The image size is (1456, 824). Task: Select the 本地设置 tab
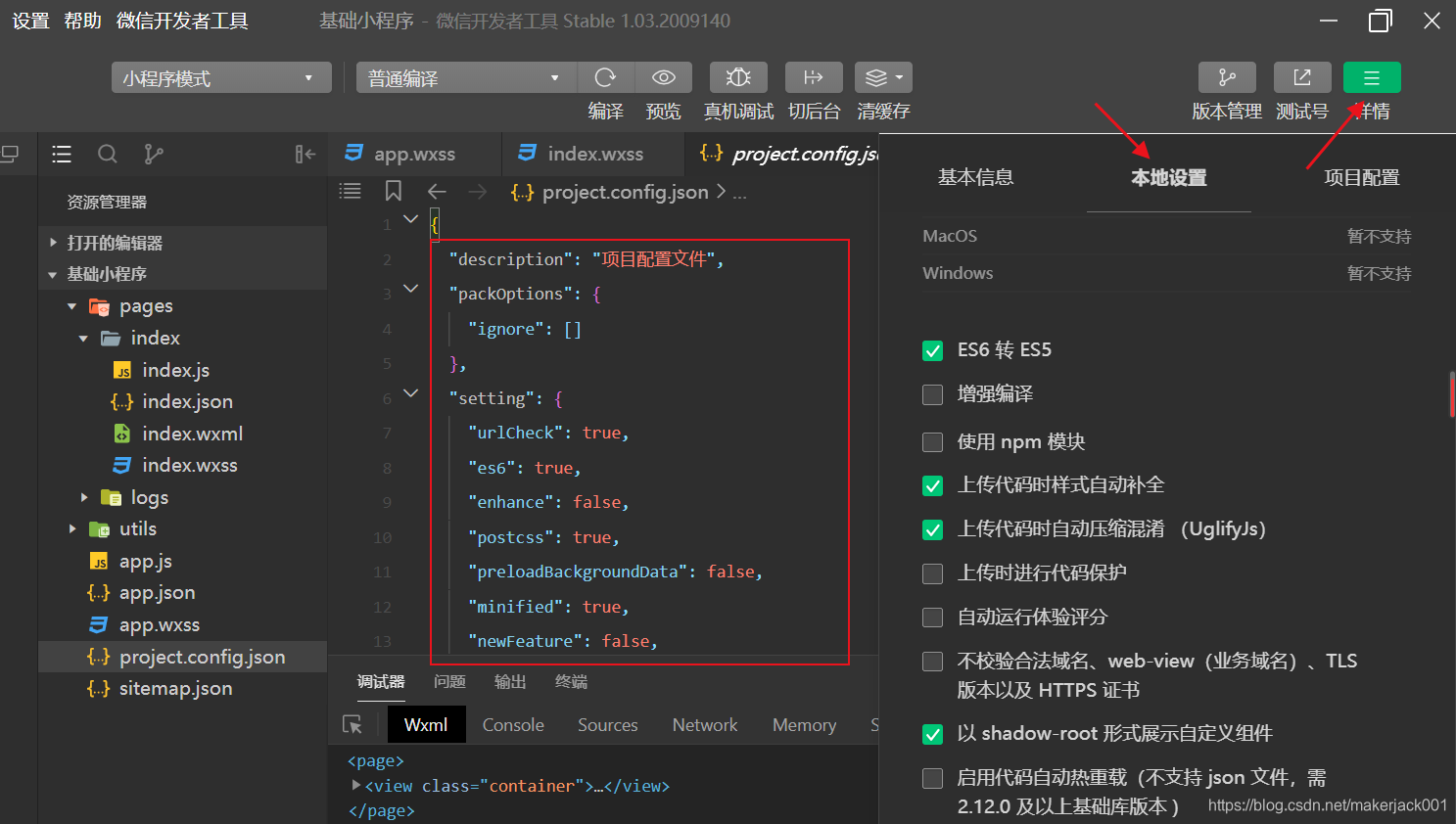click(x=1168, y=177)
